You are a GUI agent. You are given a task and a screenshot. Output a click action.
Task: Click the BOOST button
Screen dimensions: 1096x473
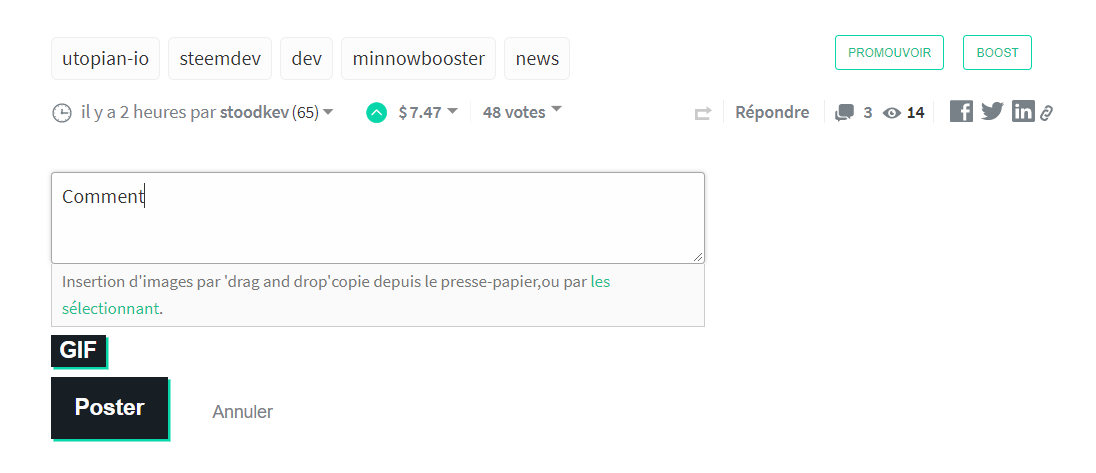coord(997,52)
